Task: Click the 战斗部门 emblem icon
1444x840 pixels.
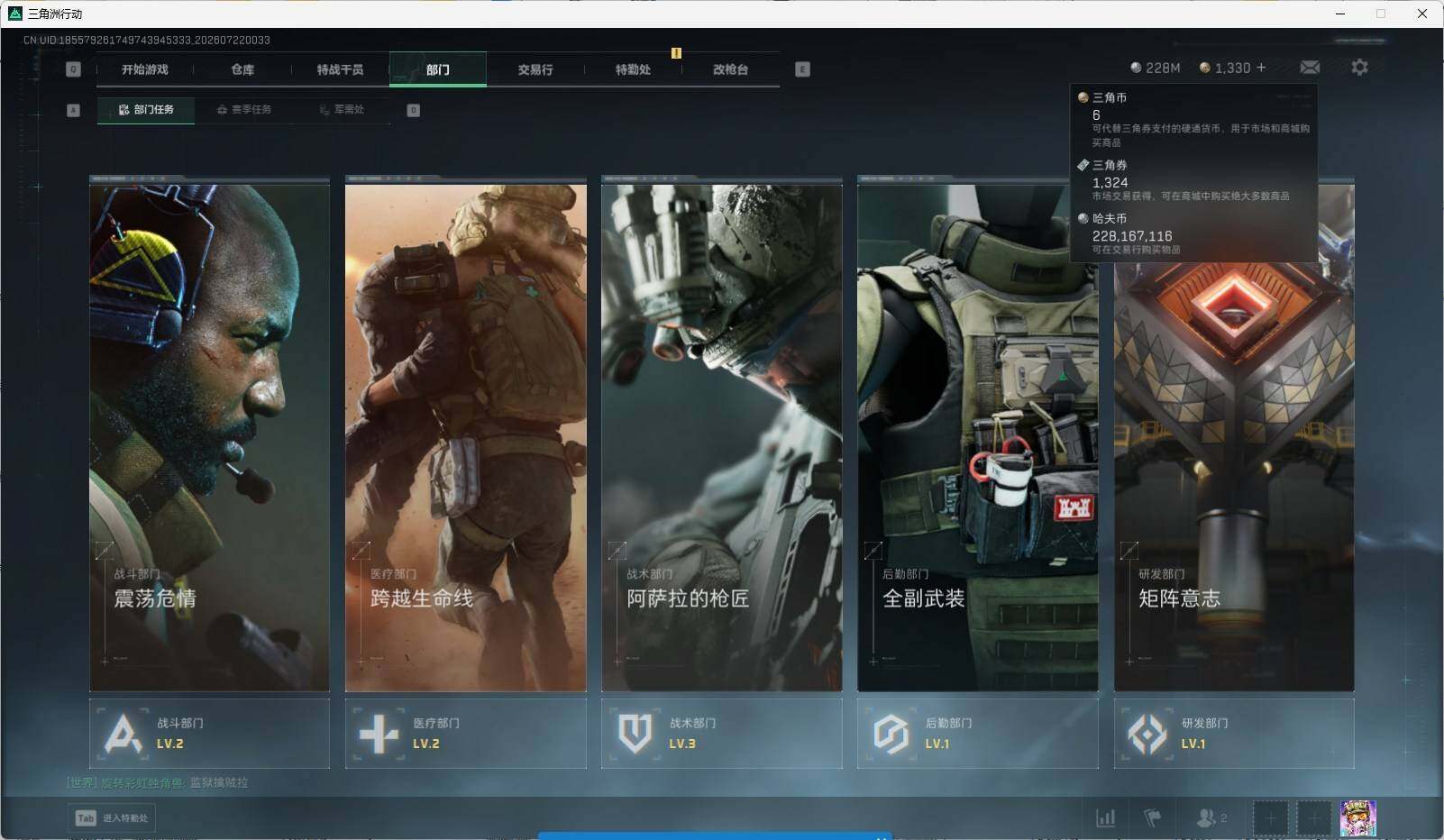Action: [123, 734]
